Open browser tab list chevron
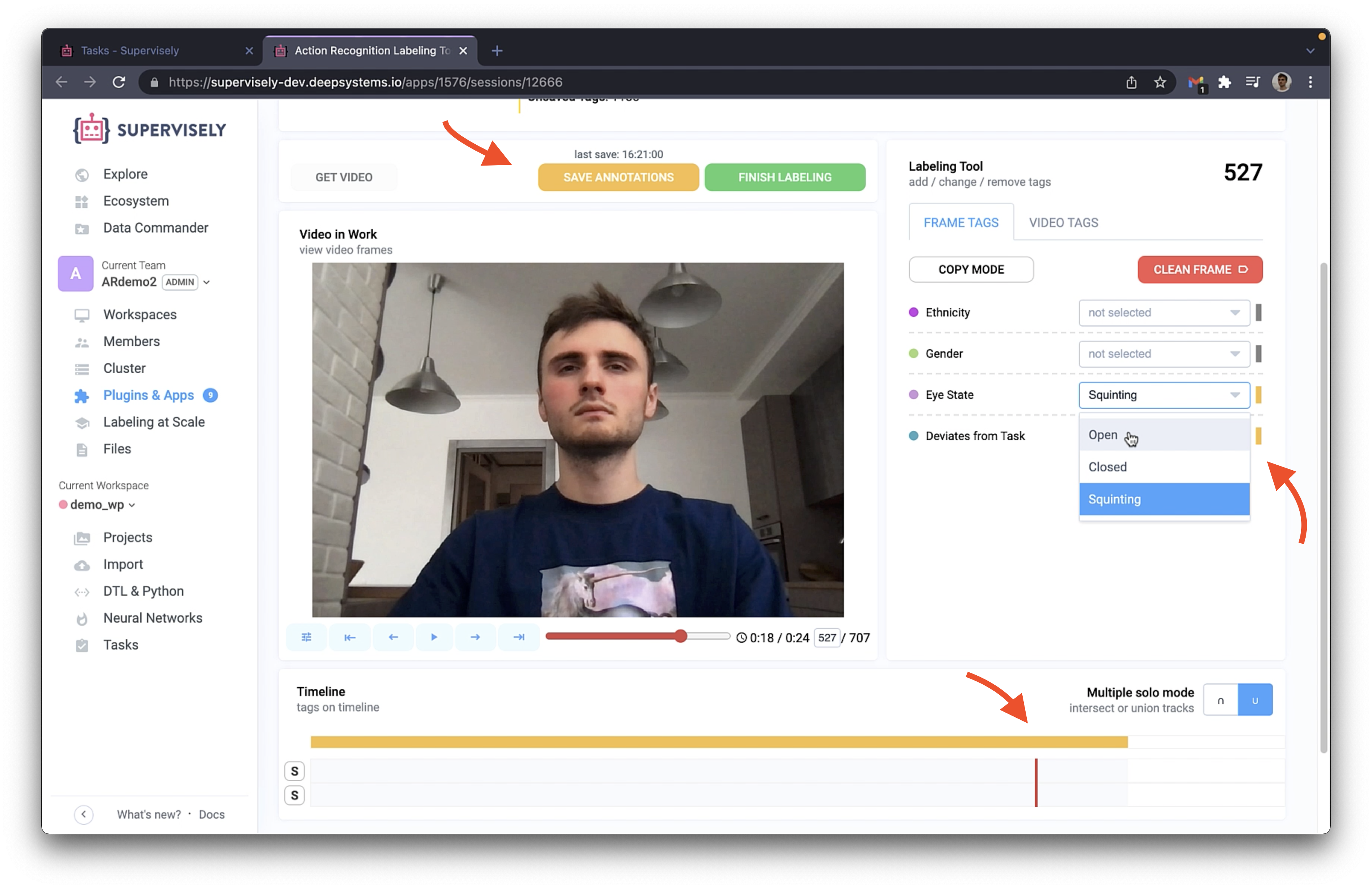Viewport: 1372px width, 889px height. coord(1310,51)
